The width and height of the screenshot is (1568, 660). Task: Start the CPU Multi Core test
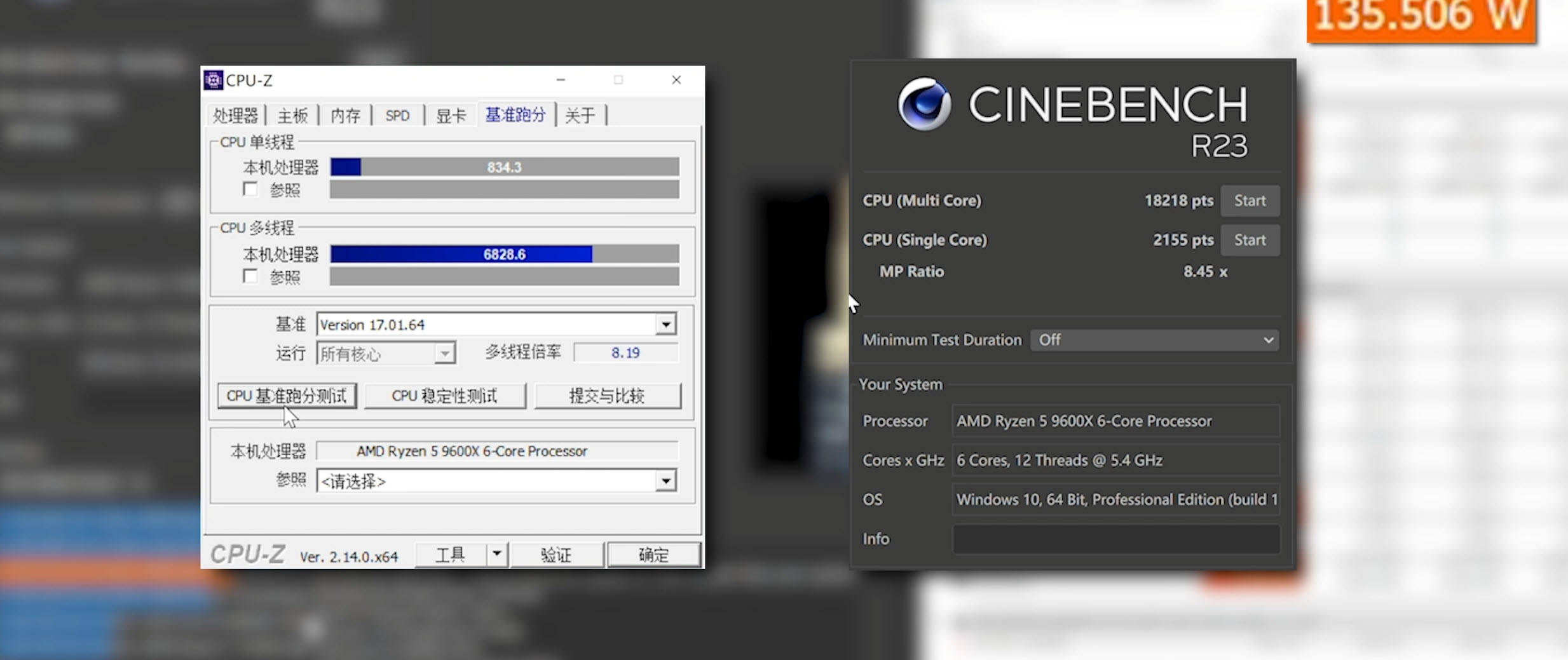[x=1250, y=201]
